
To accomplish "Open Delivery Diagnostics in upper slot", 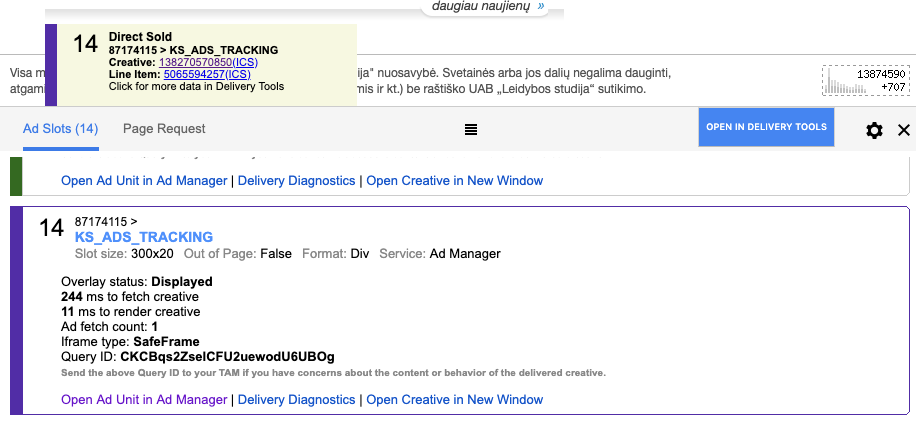I will [296, 181].
